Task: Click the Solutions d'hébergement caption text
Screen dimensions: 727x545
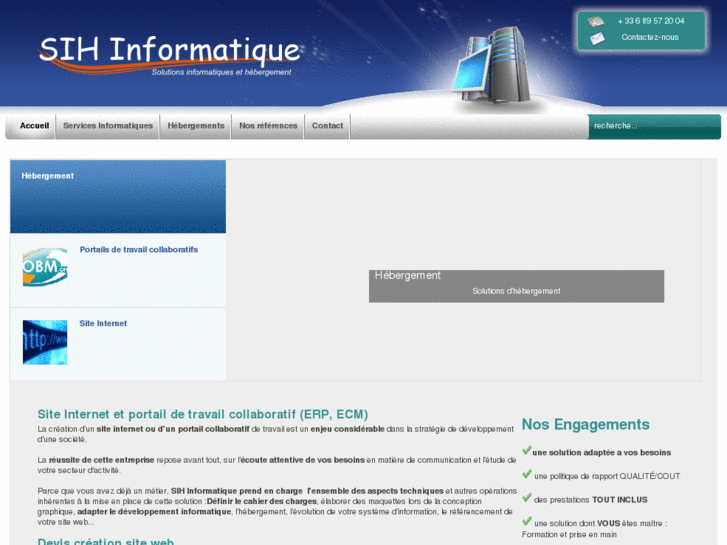Action: pyautogui.click(x=516, y=291)
